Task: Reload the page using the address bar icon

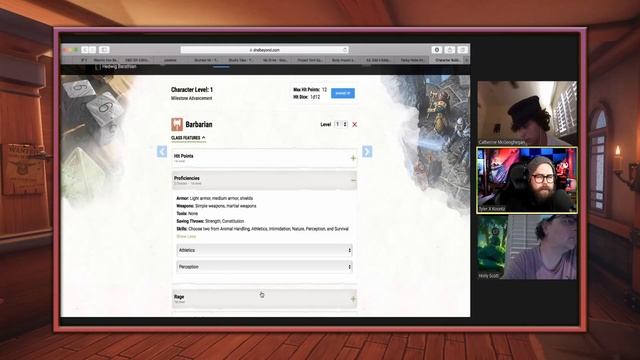Action: pyautogui.click(x=344, y=50)
